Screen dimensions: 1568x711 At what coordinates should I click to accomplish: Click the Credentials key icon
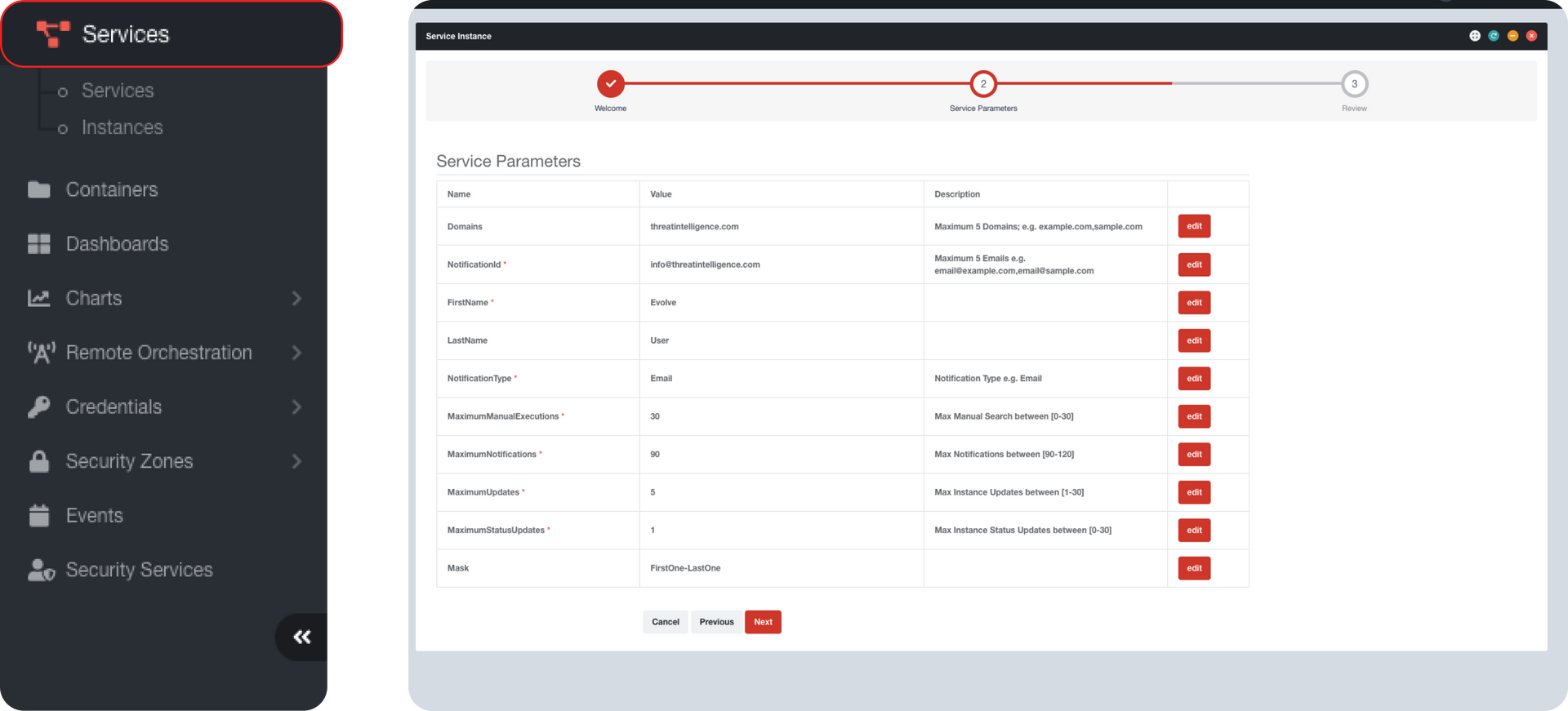click(x=39, y=407)
